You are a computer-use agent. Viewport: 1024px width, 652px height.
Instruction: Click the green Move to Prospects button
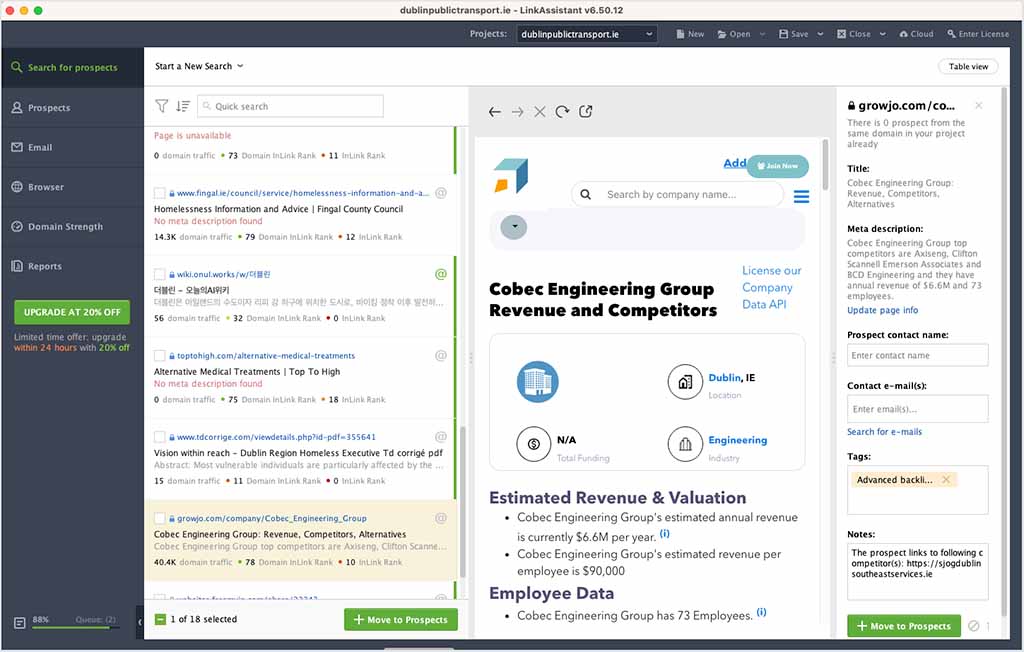pos(400,619)
